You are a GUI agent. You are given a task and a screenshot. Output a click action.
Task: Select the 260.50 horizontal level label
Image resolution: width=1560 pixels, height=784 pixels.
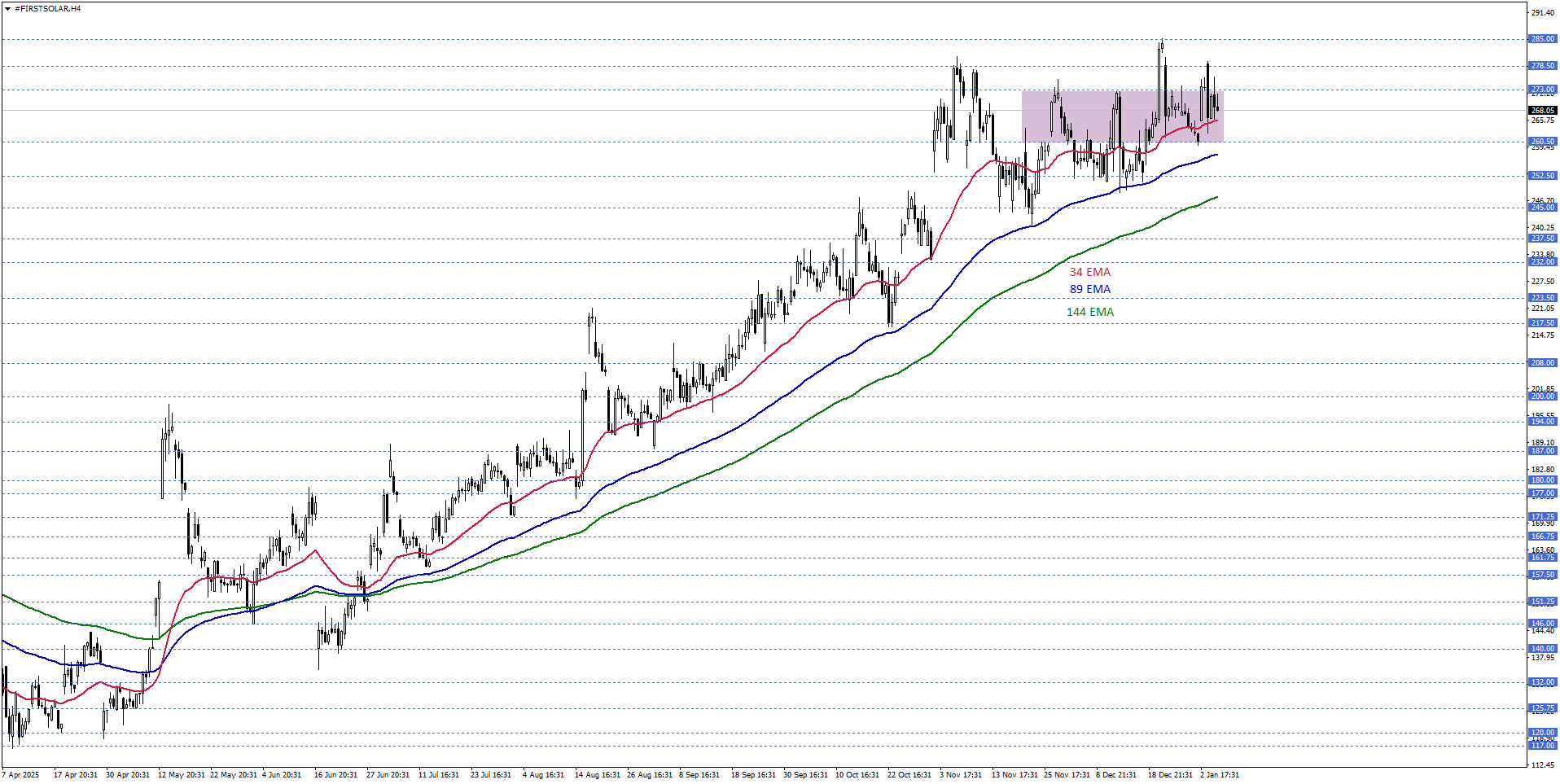[x=1543, y=142]
